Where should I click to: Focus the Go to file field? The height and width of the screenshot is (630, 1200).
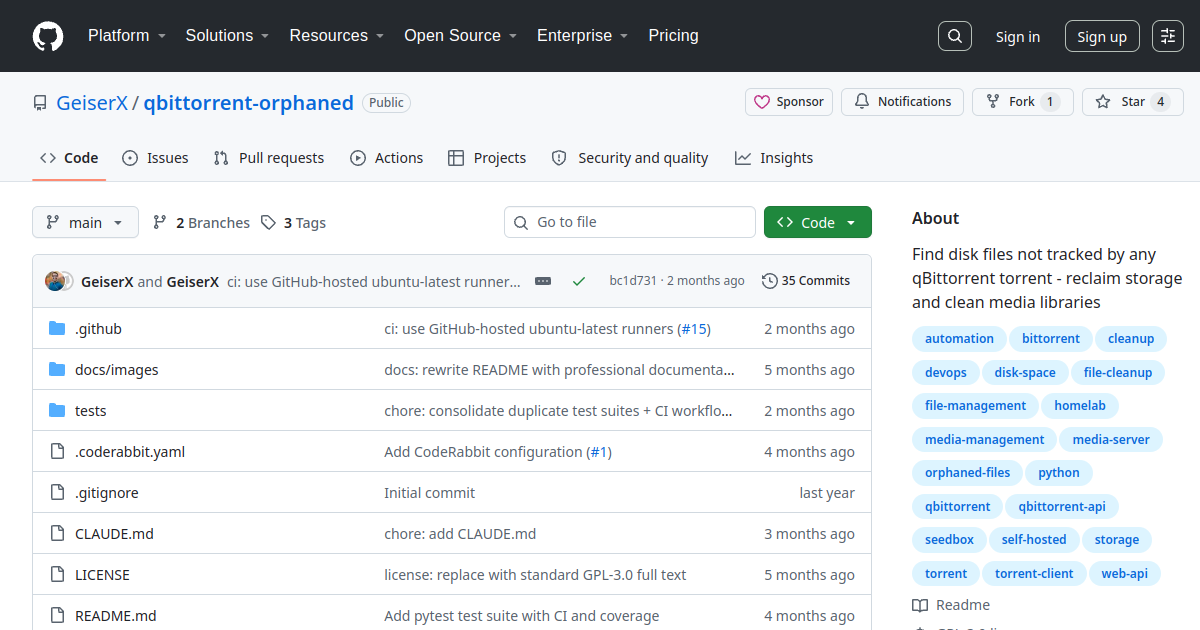click(x=630, y=222)
